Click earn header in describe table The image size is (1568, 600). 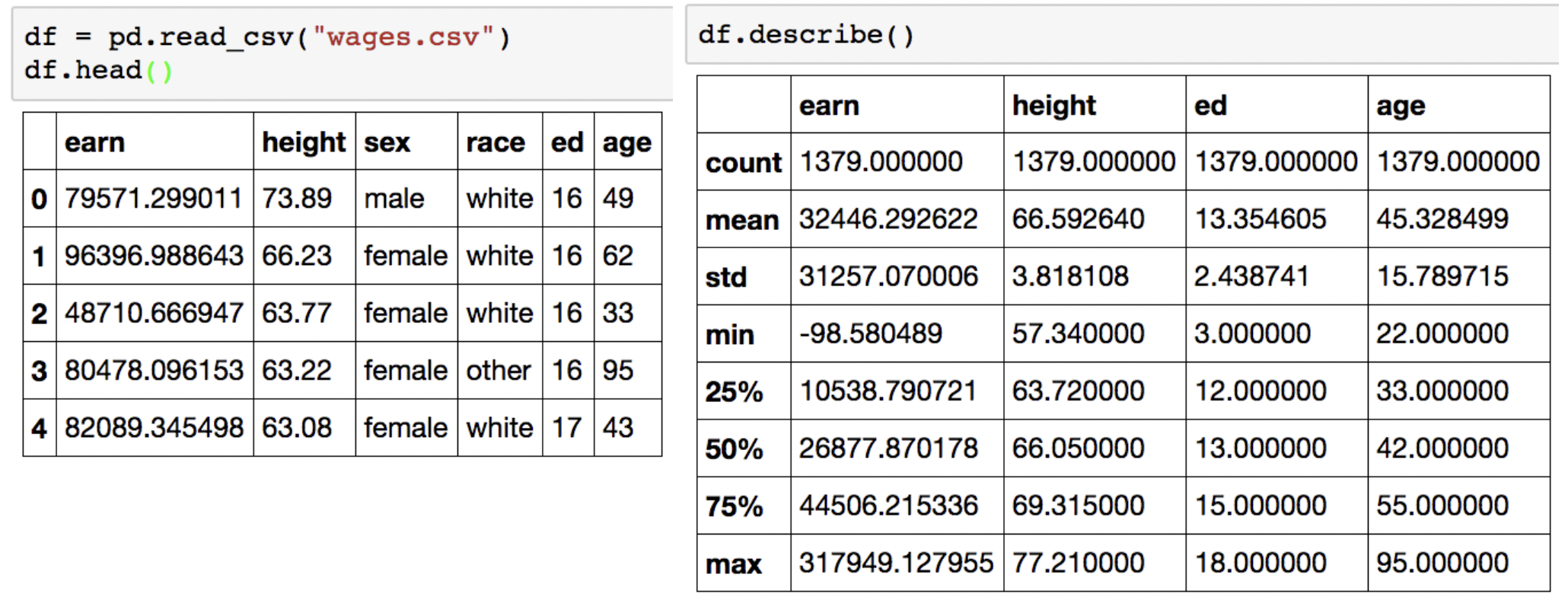(829, 105)
